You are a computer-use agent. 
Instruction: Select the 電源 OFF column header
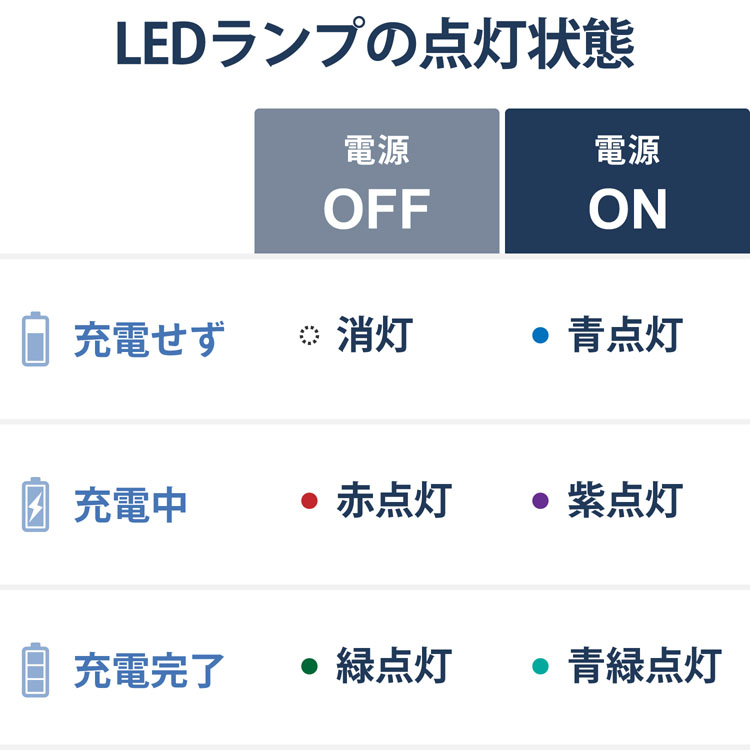pos(376,181)
